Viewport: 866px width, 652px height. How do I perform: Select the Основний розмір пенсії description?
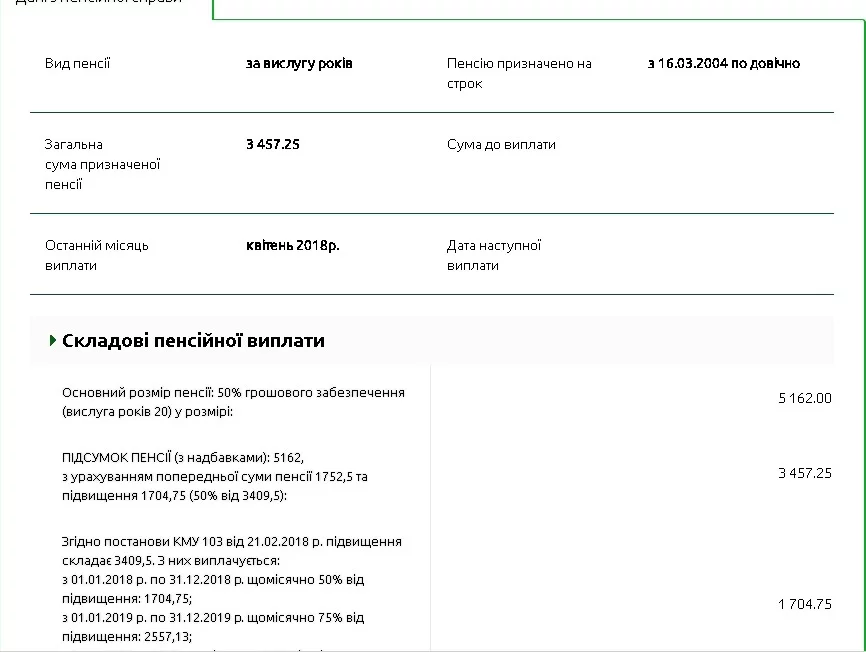tap(233, 402)
